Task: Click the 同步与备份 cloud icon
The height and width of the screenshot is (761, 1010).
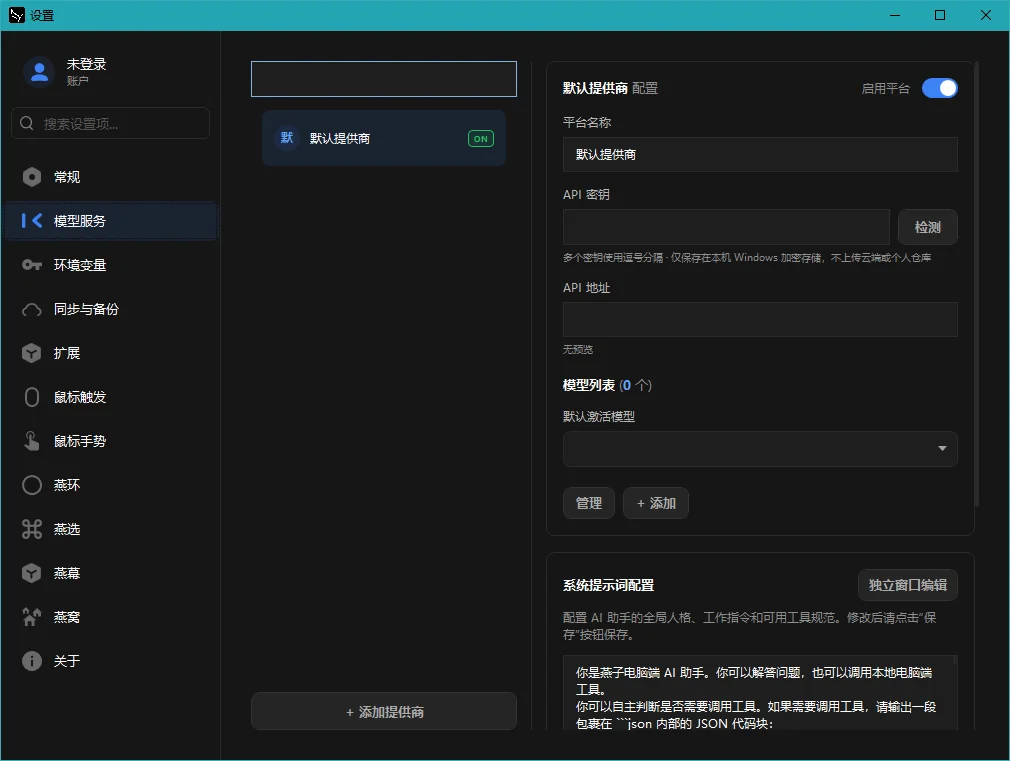Action: pos(32,309)
